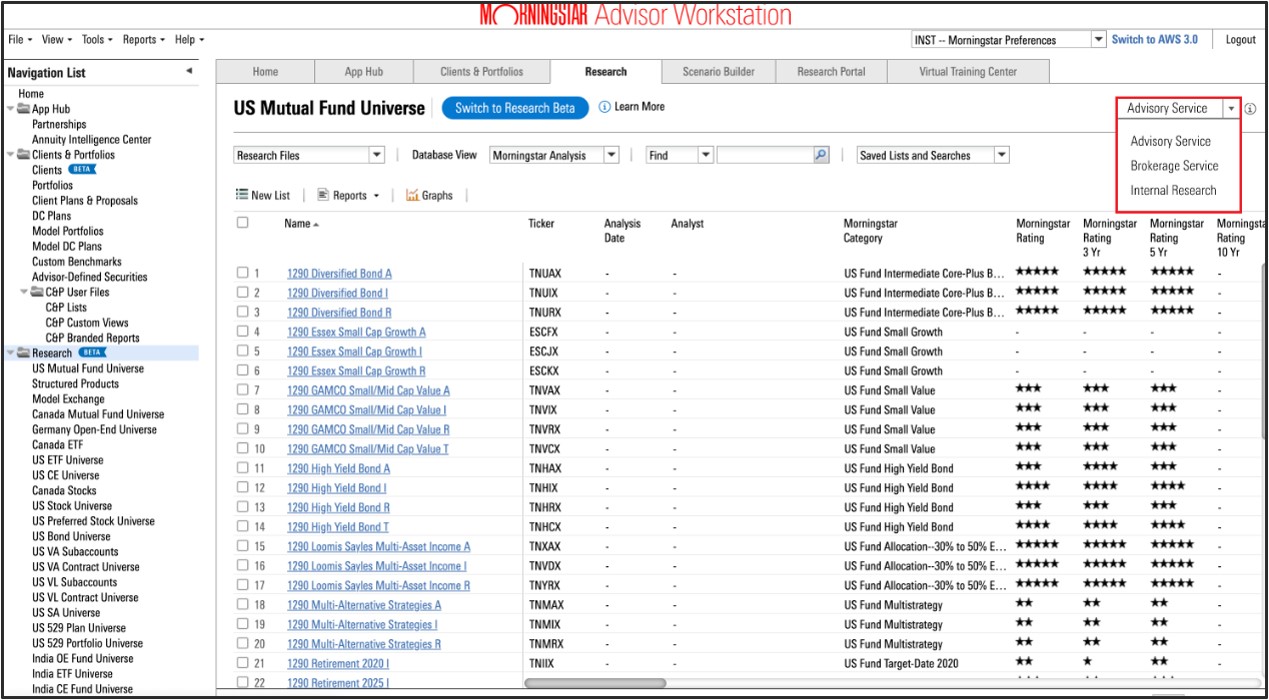Click the Logout link
Viewport: 1269px width, 700px height.
tap(1240, 40)
